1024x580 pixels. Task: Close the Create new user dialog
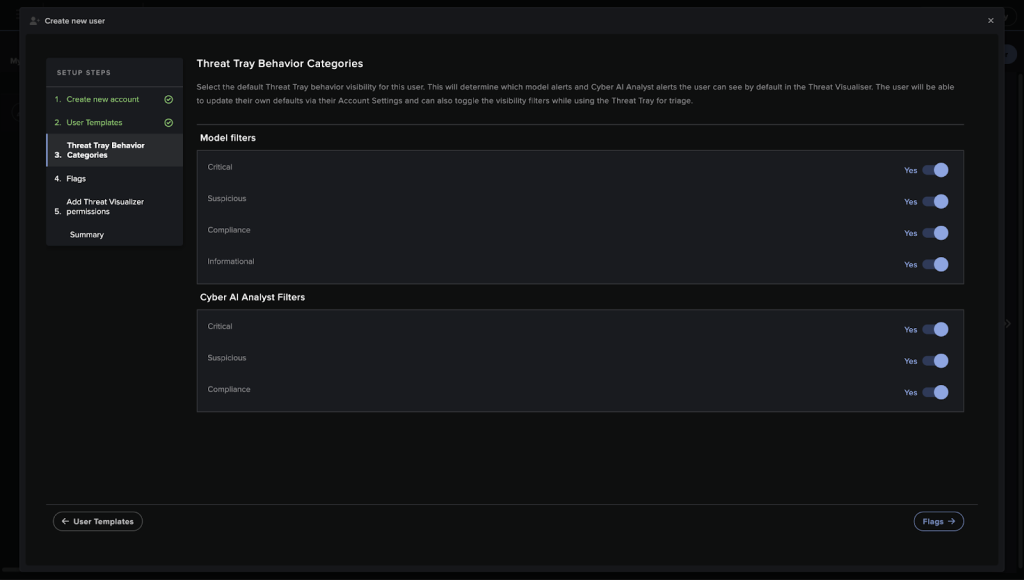(991, 21)
